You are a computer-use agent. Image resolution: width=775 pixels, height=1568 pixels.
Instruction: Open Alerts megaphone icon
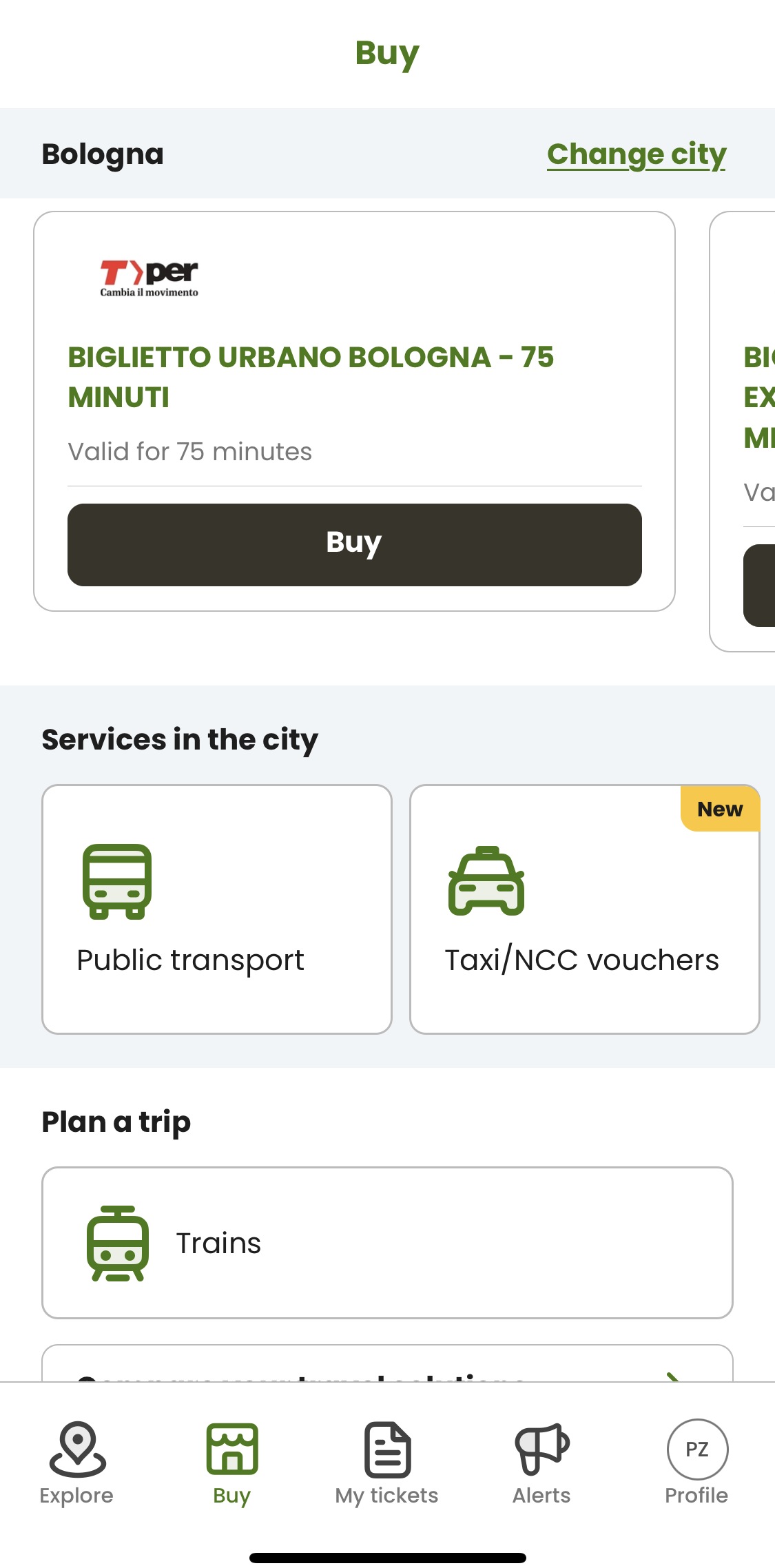pos(542,1448)
